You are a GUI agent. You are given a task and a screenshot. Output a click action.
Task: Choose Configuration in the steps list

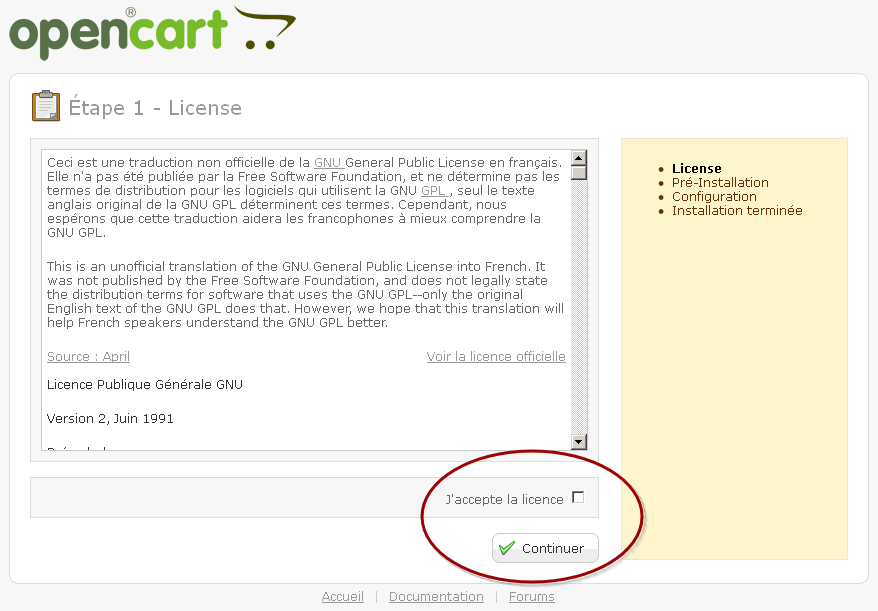(x=714, y=197)
